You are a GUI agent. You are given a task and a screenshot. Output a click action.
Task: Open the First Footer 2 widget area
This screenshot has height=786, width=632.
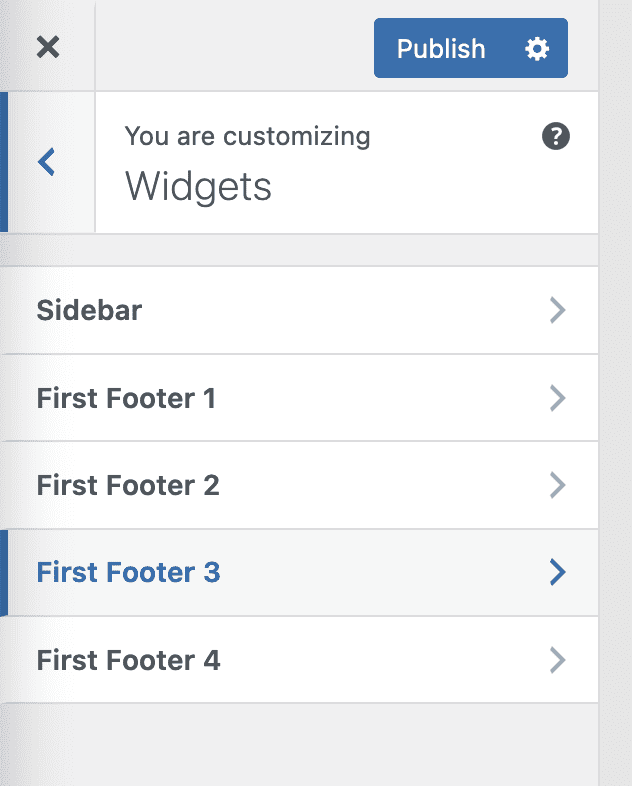[x=128, y=485]
